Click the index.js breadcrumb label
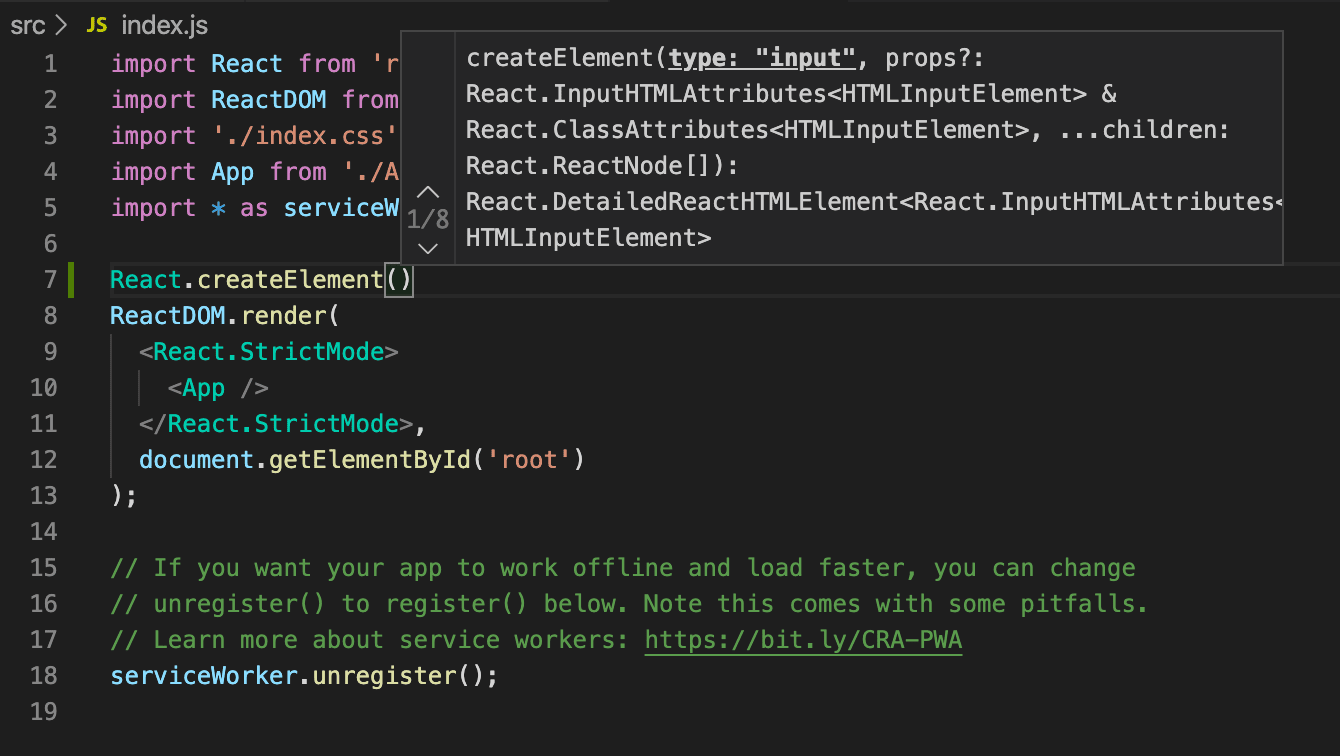The width and height of the screenshot is (1340, 756). [163, 26]
